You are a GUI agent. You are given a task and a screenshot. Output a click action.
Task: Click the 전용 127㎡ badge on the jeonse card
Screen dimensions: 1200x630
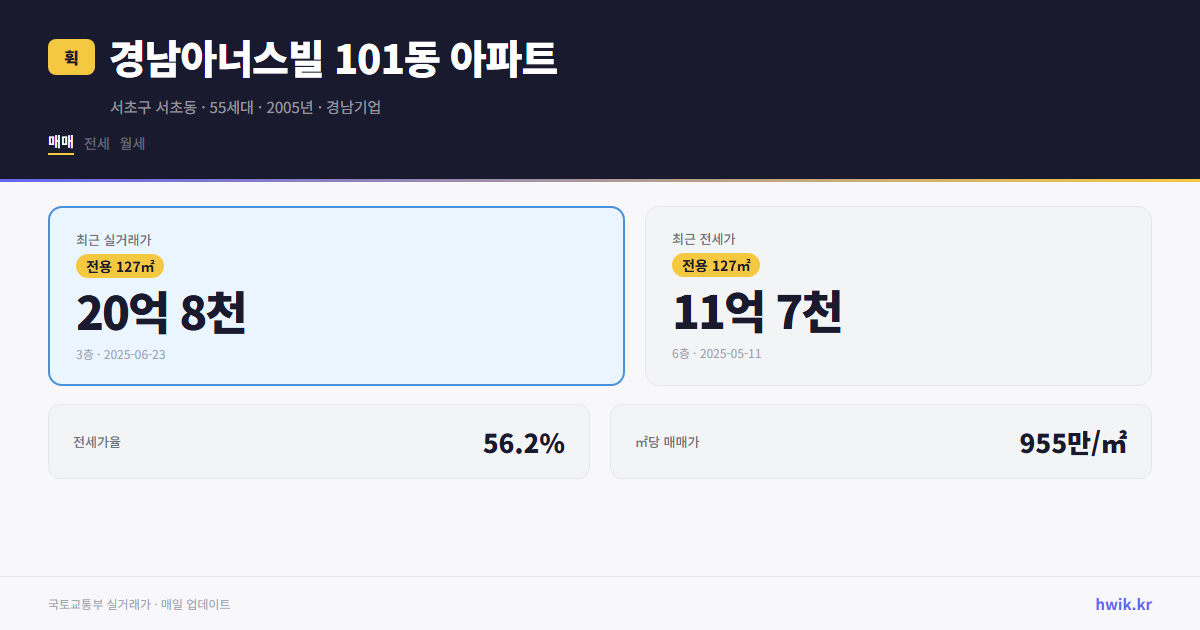tap(716, 265)
